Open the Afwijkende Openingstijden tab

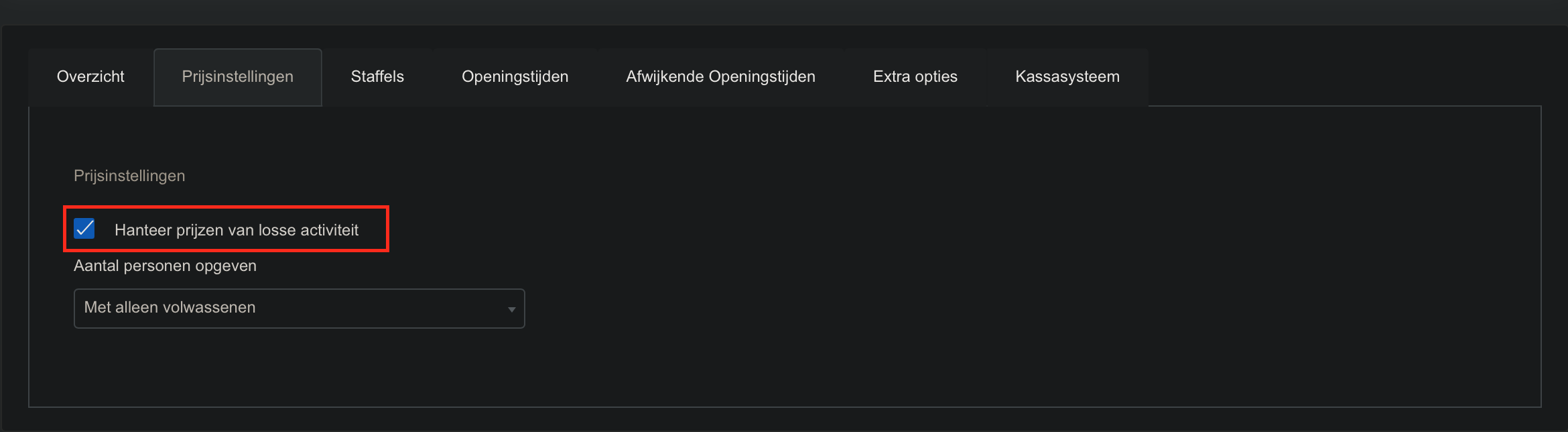(720, 76)
